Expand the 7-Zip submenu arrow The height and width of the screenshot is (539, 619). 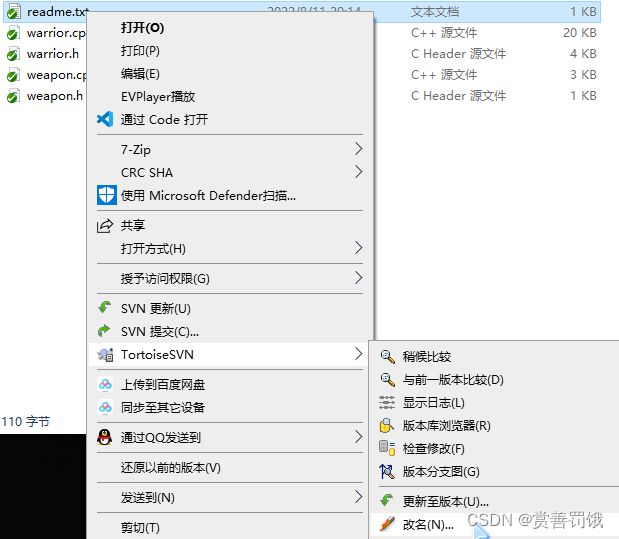(358, 149)
